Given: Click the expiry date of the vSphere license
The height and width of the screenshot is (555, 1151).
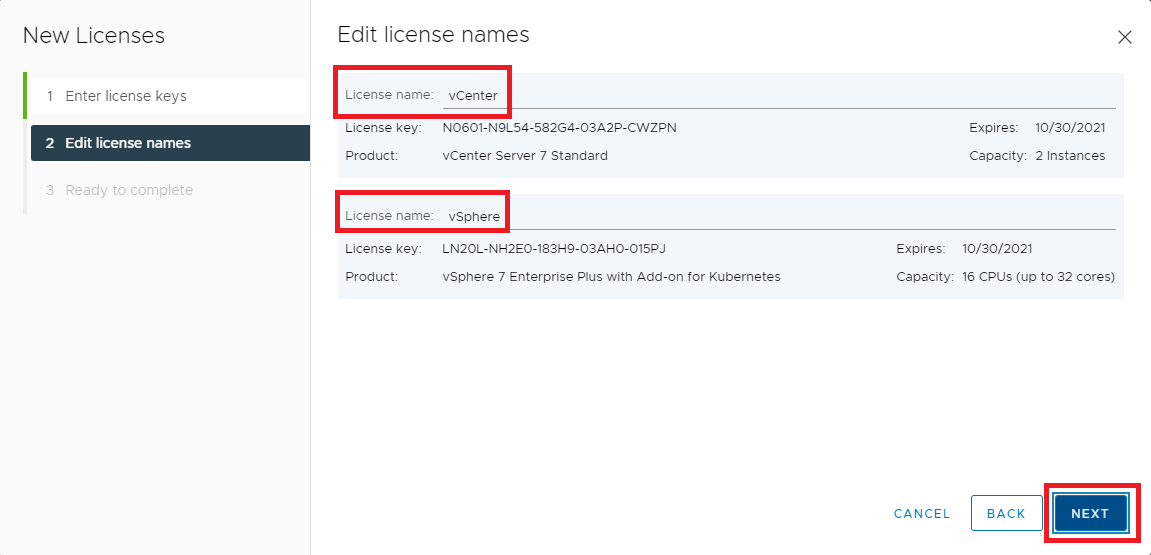Looking at the screenshot, I should pyautogui.click(x=997, y=249).
